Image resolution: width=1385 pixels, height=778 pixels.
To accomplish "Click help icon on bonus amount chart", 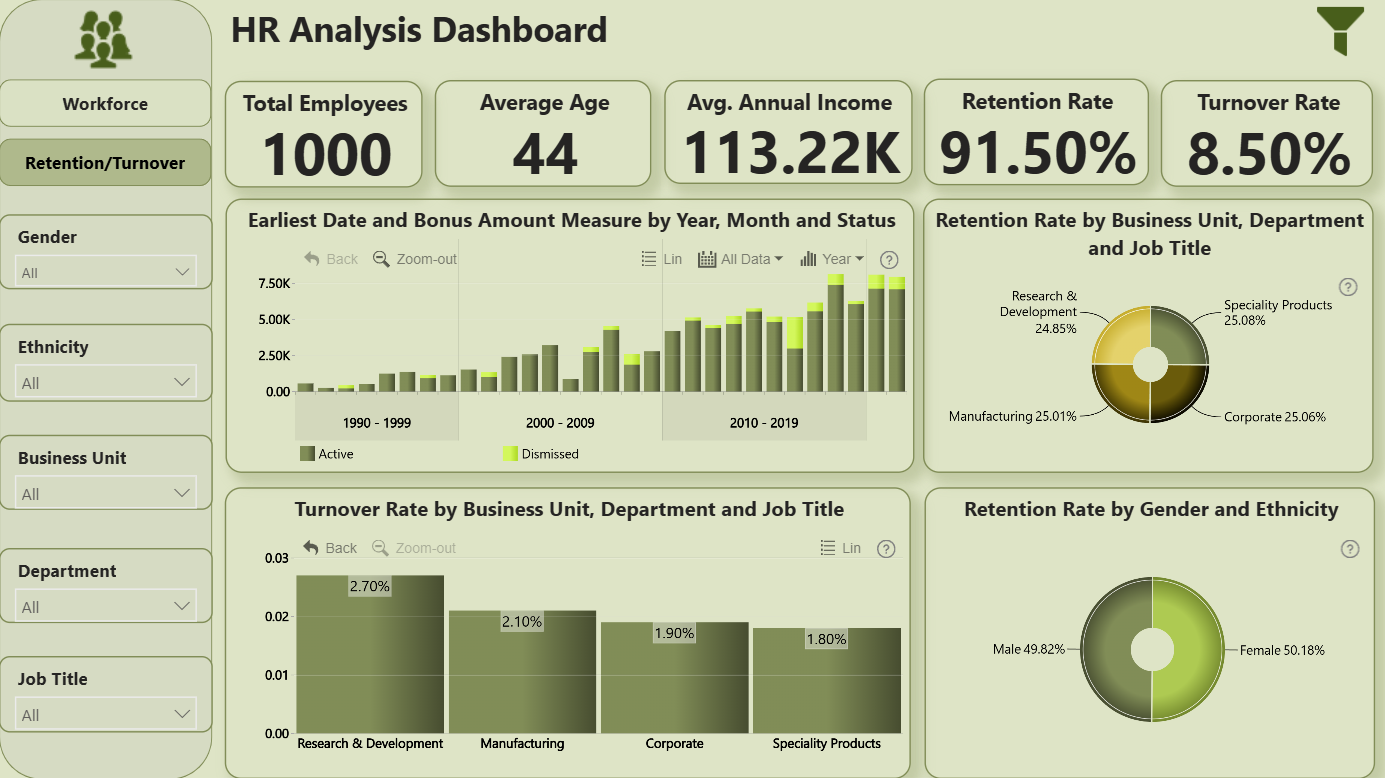I will click(x=889, y=260).
